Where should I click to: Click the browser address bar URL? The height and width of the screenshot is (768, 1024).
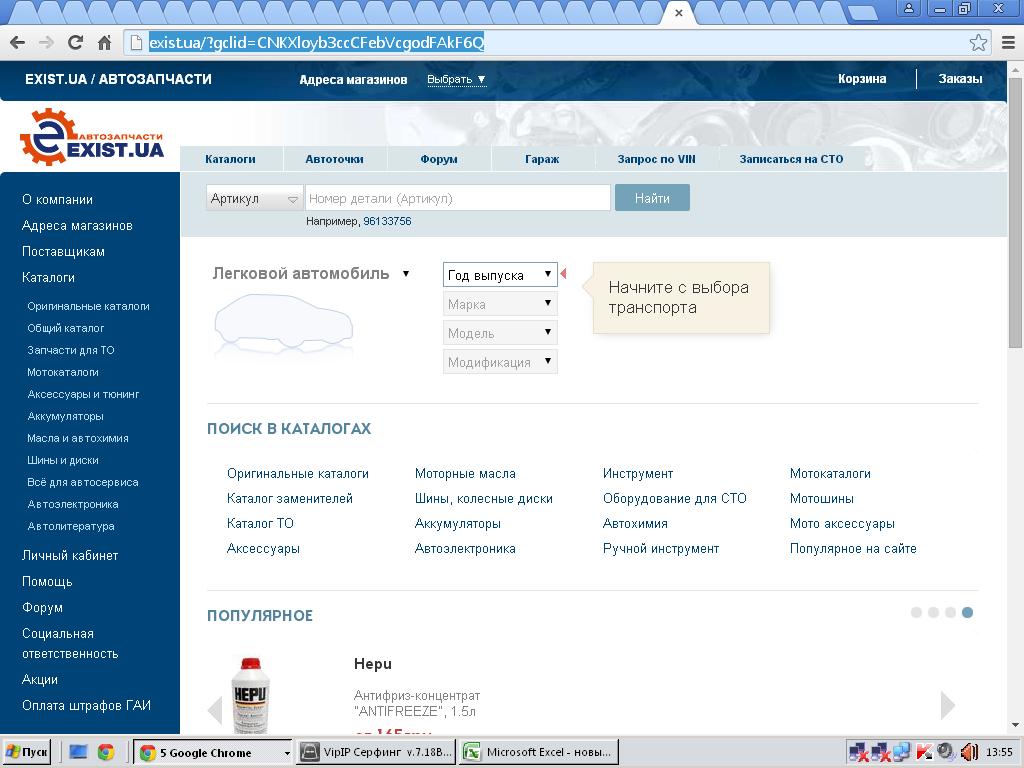317,43
